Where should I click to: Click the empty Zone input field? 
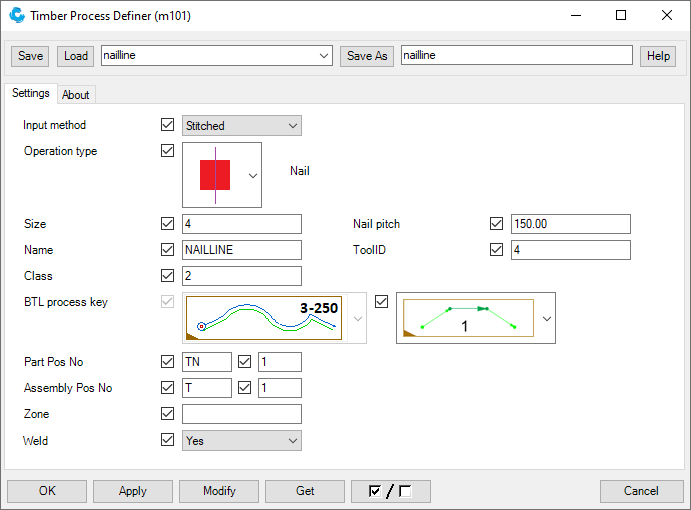click(242, 414)
